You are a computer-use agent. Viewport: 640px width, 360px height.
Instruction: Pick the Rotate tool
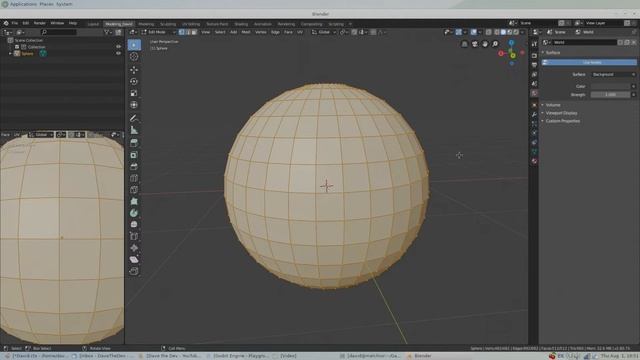(x=134, y=82)
